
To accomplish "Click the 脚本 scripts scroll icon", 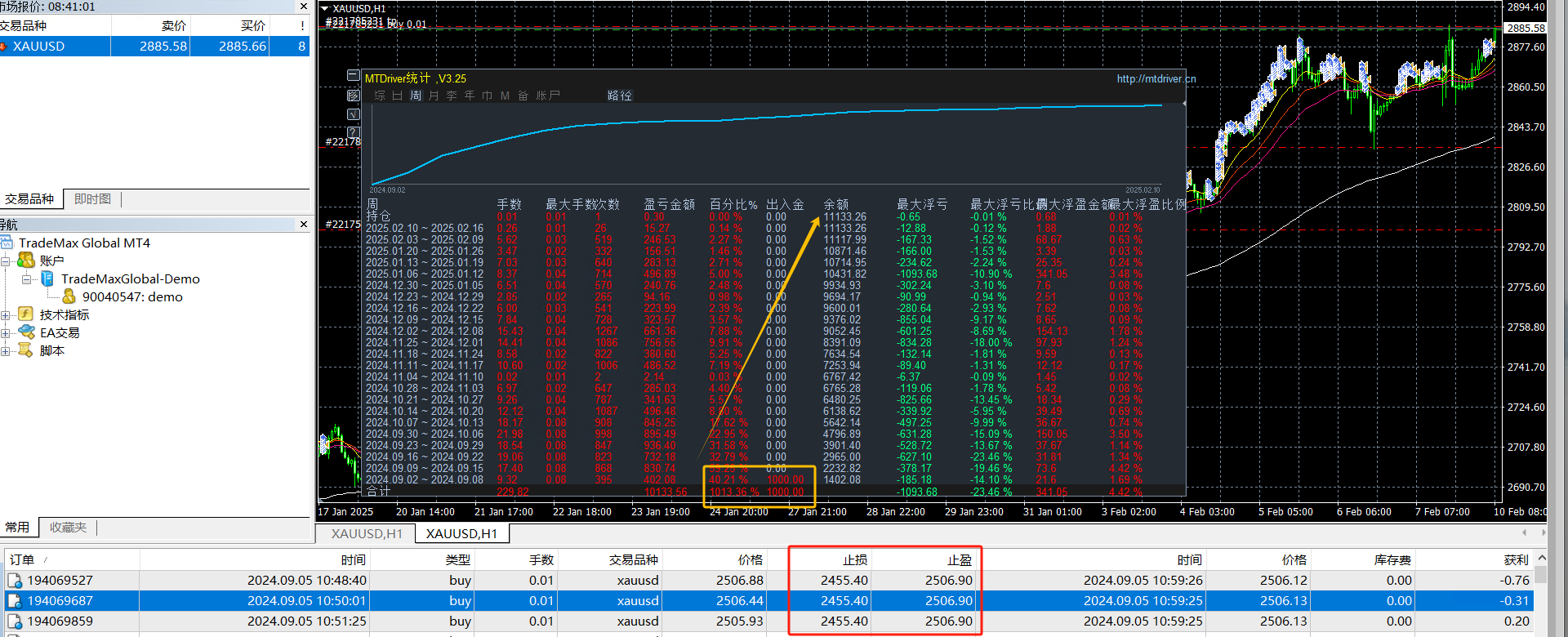I will point(25,350).
